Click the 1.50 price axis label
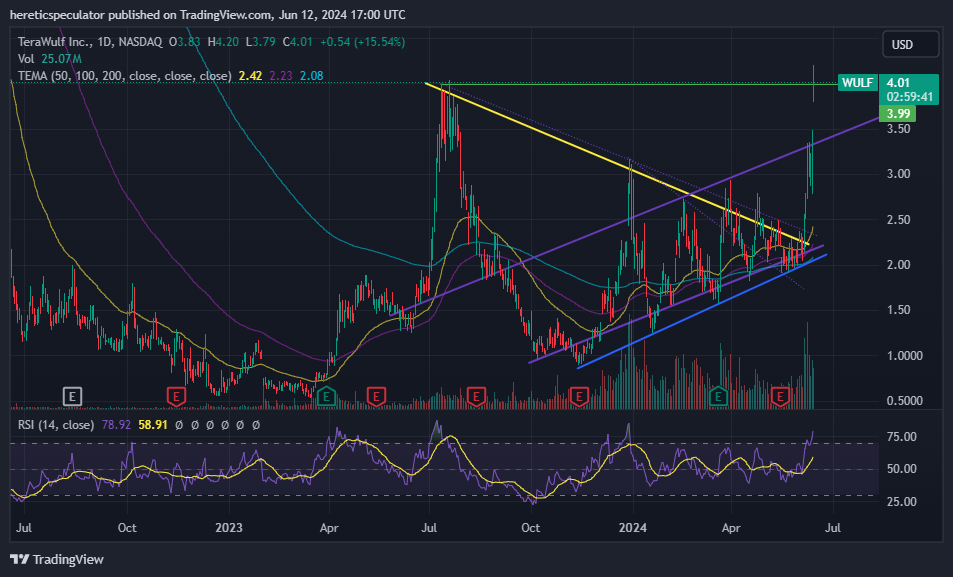 [x=898, y=310]
